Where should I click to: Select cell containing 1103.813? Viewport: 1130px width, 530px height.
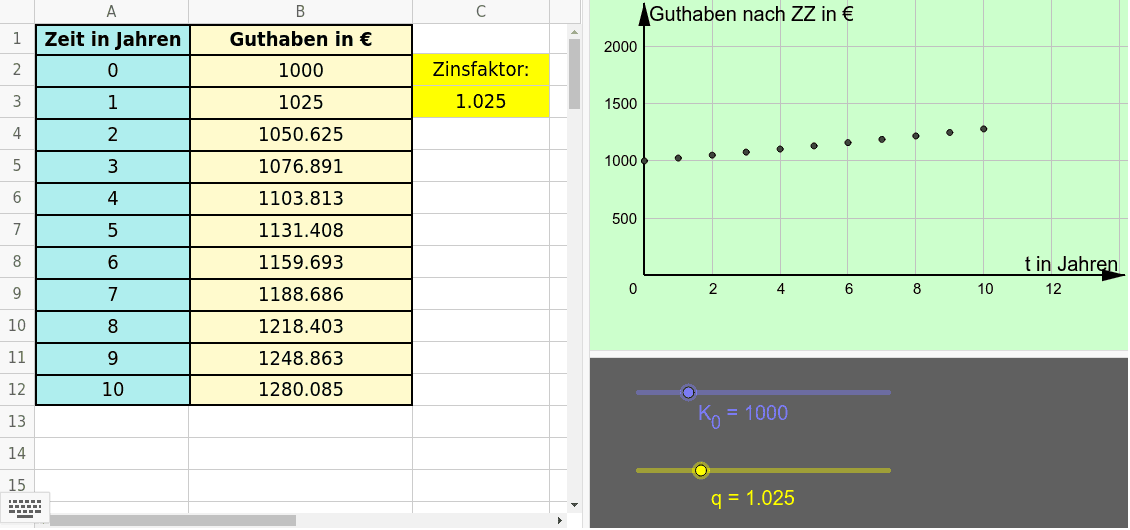[x=301, y=198]
